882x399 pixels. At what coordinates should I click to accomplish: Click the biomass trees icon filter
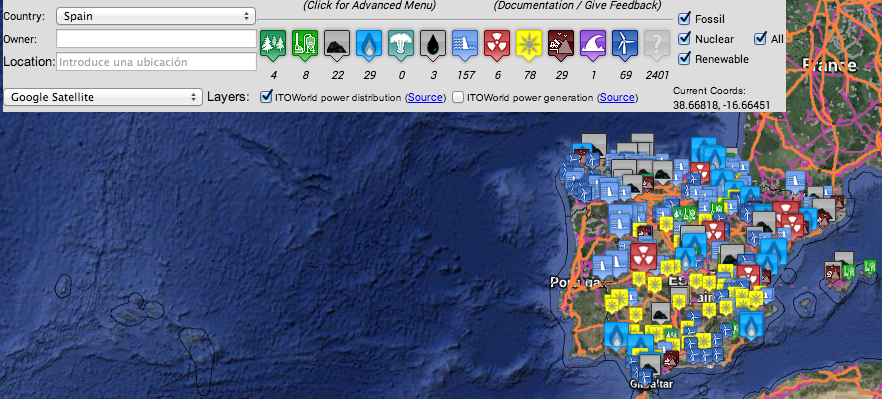pyautogui.click(x=273, y=44)
